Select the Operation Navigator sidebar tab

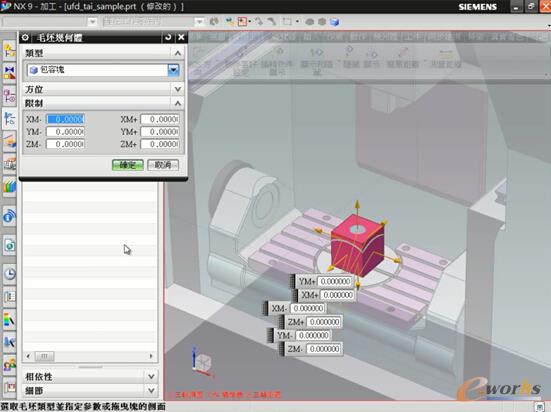[9, 119]
